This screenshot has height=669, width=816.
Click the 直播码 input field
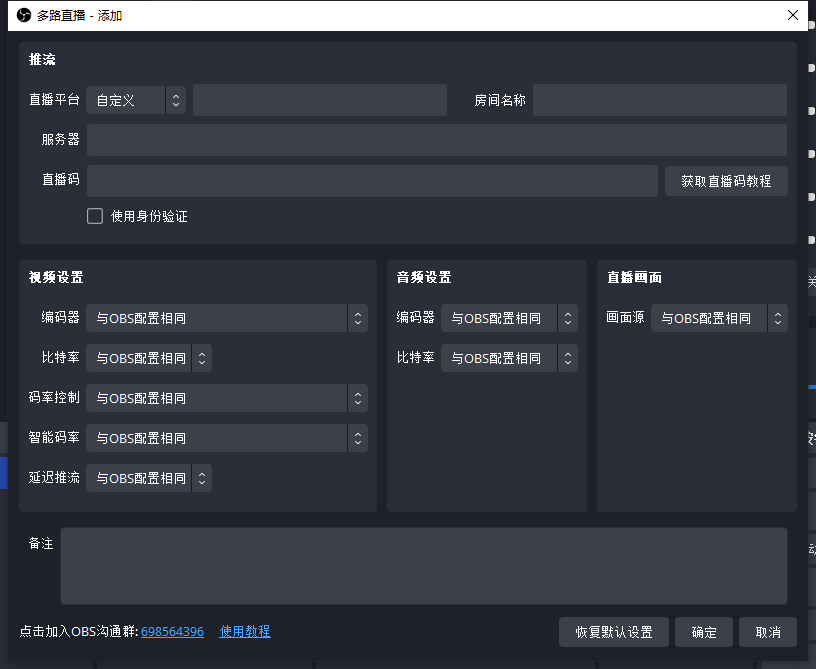372,181
